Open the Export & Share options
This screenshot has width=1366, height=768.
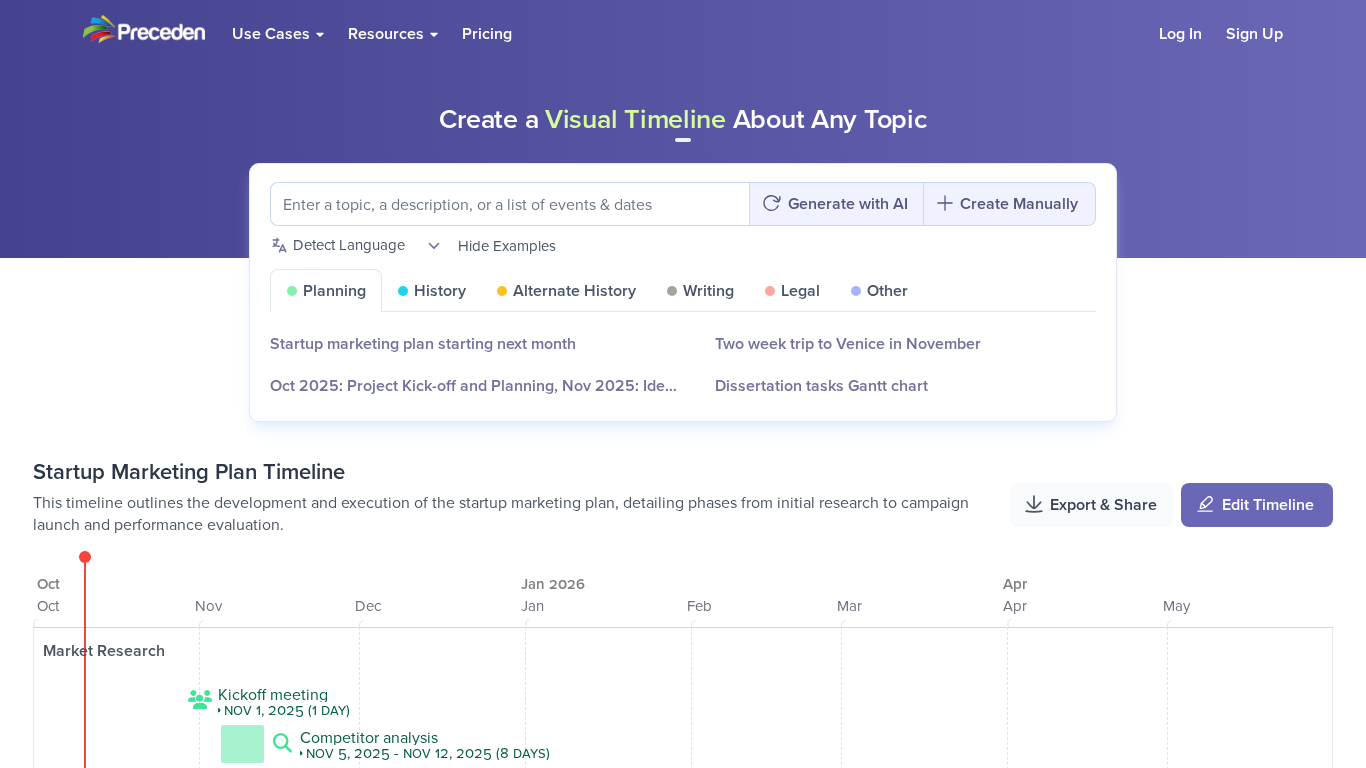coord(1090,505)
